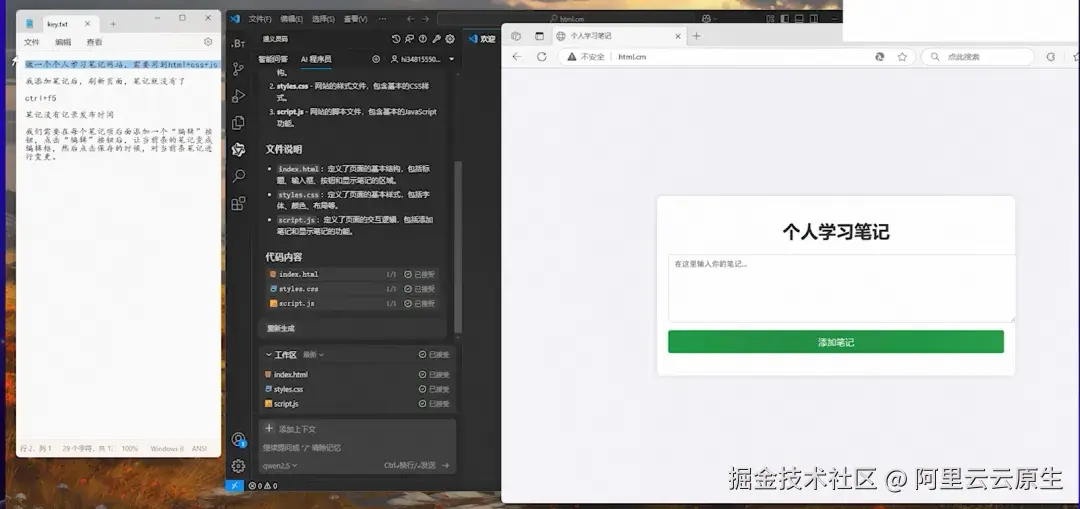Image resolution: width=1080 pixels, height=509 pixels.
Task: Click the note textarea on webpage
Action: tap(842, 288)
